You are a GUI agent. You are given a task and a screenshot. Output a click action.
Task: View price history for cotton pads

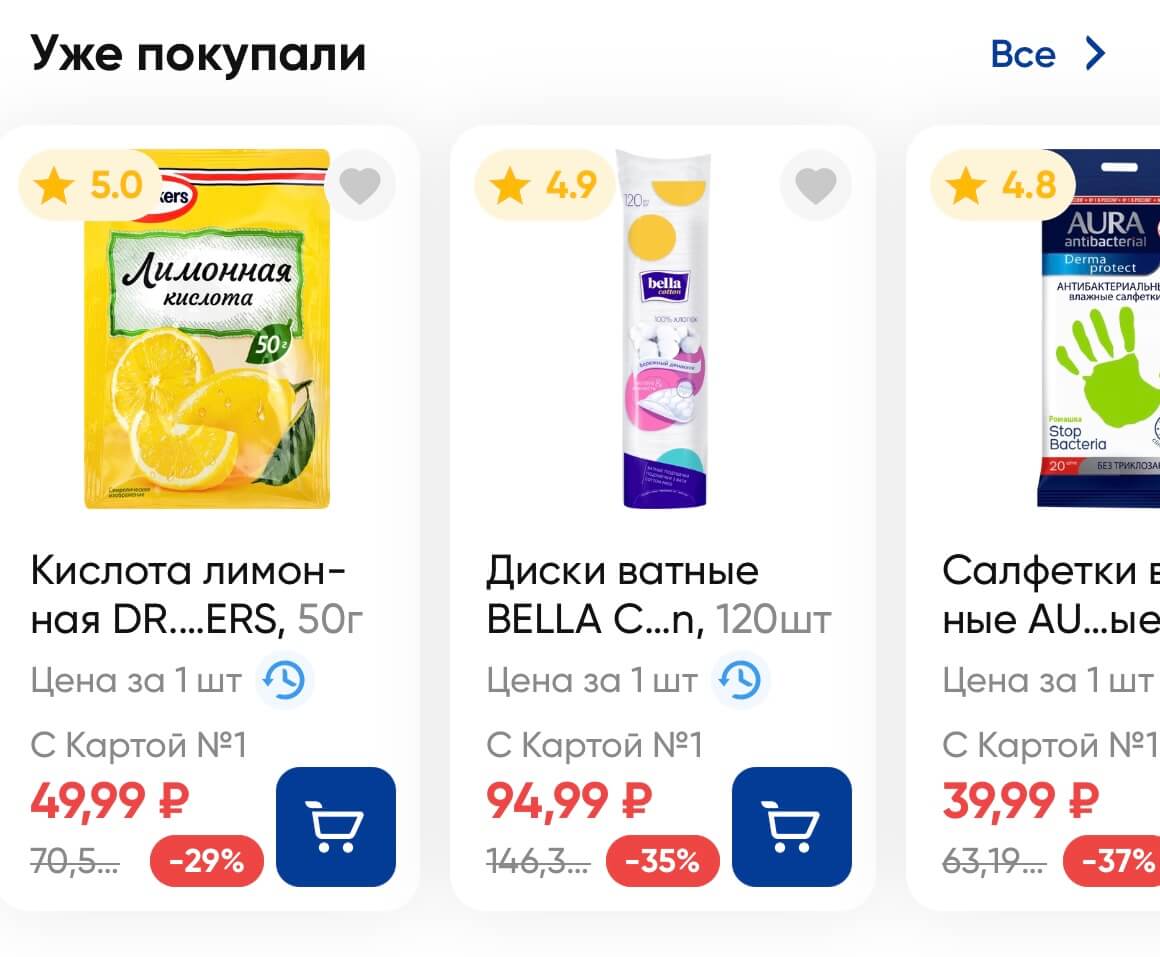pos(741,681)
